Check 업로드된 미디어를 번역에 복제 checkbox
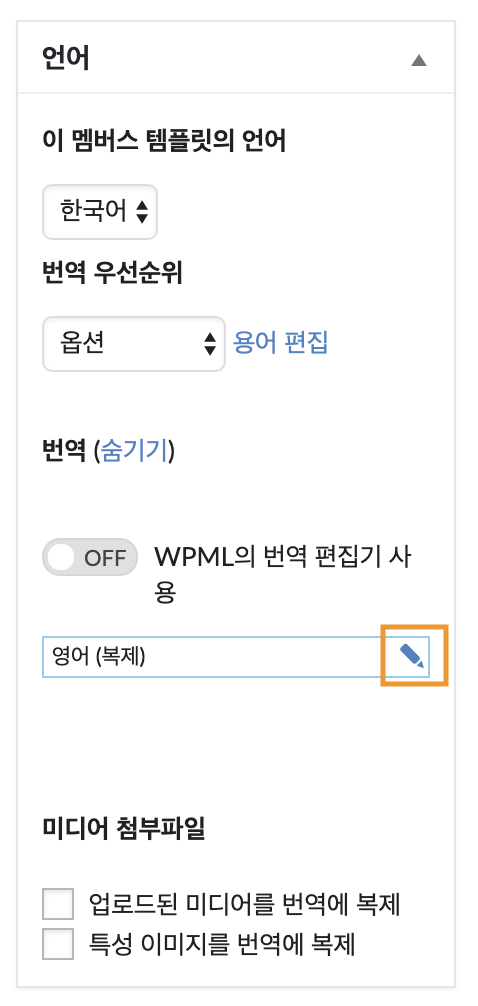This screenshot has height=1006, width=478. pyautogui.click(x=58, y=905)
